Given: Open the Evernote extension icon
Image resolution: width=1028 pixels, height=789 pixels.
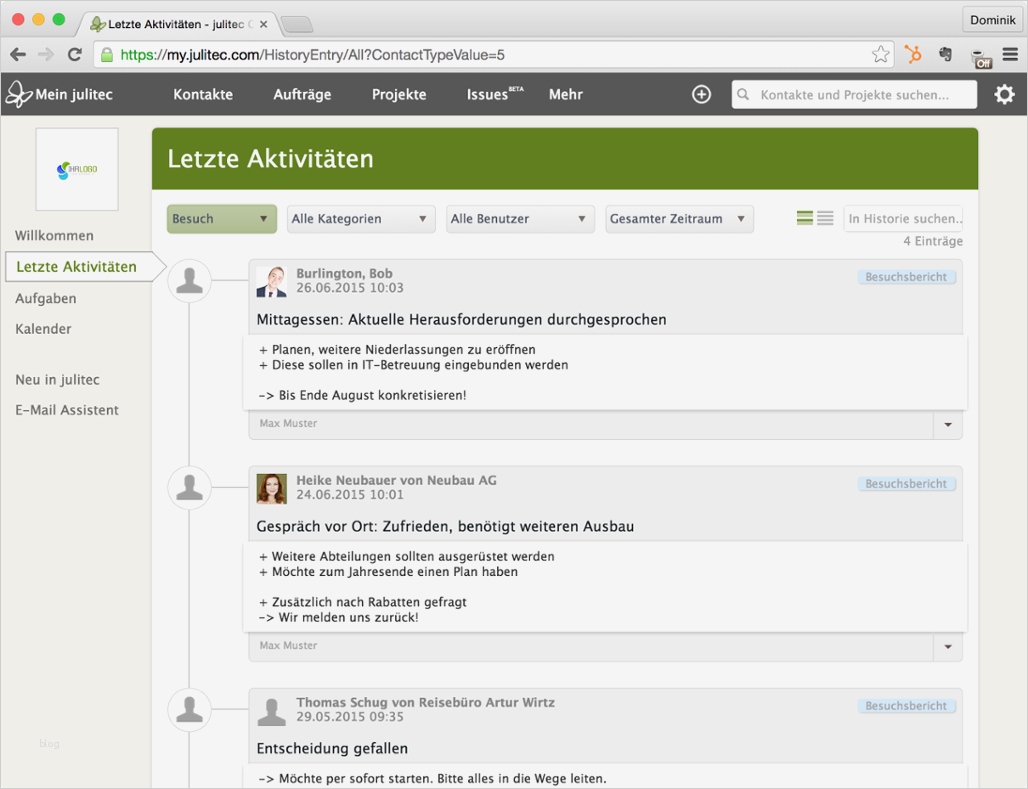Looking at the screenshot, I should (x=945, y=54).
